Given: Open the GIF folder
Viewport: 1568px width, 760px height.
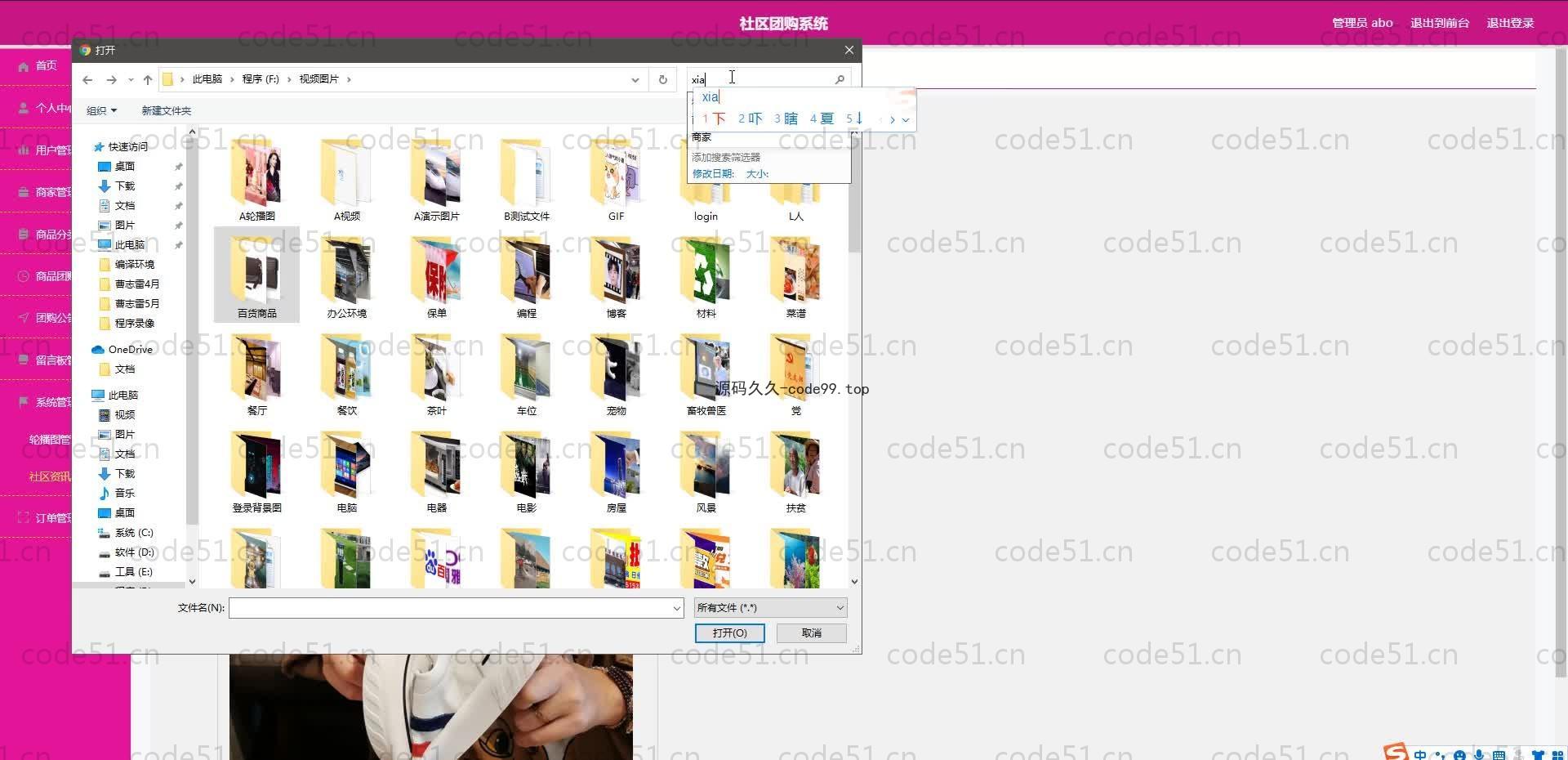Looking at the screenshot, I should tap(616, 180).
